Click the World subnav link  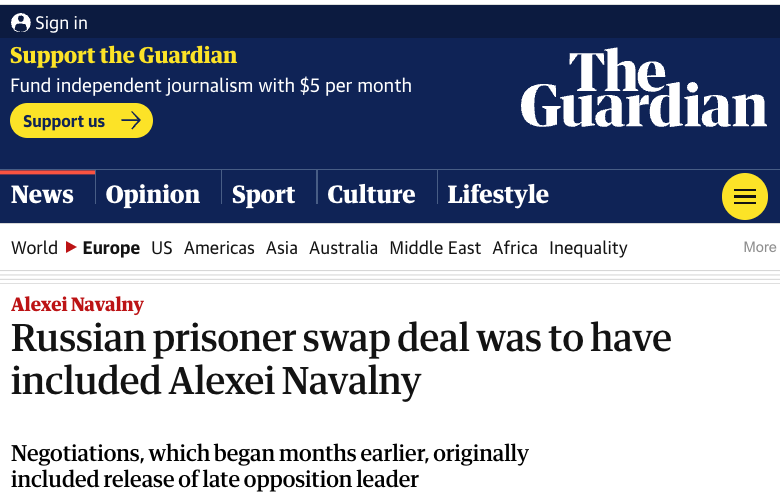34,248
